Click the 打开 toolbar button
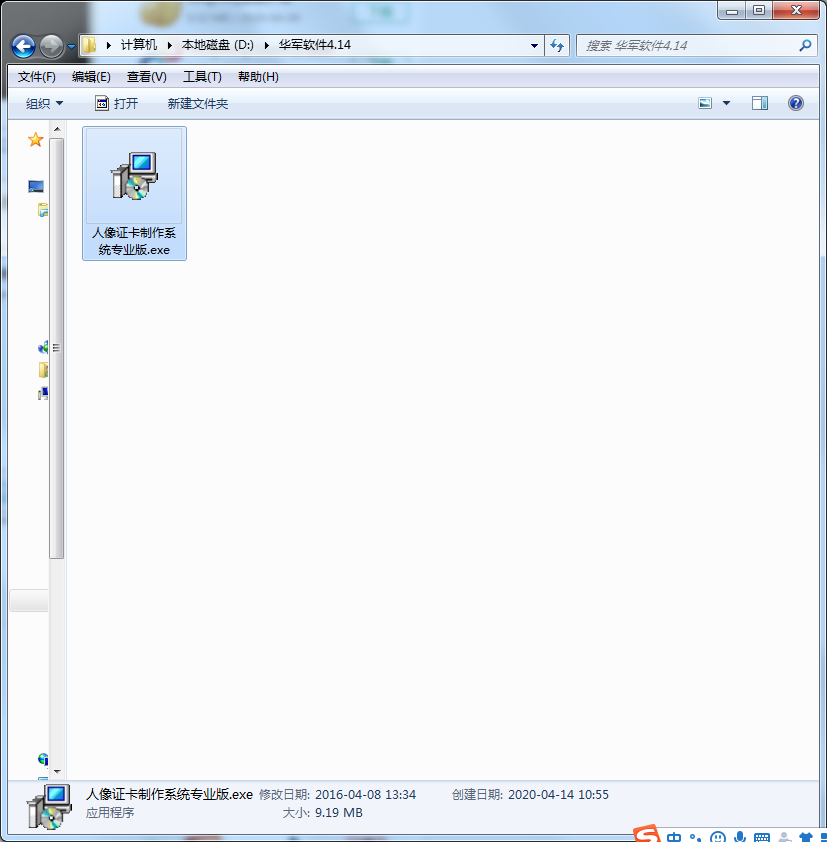This screenshot has height=842, width=827. [x=117, y=103]
